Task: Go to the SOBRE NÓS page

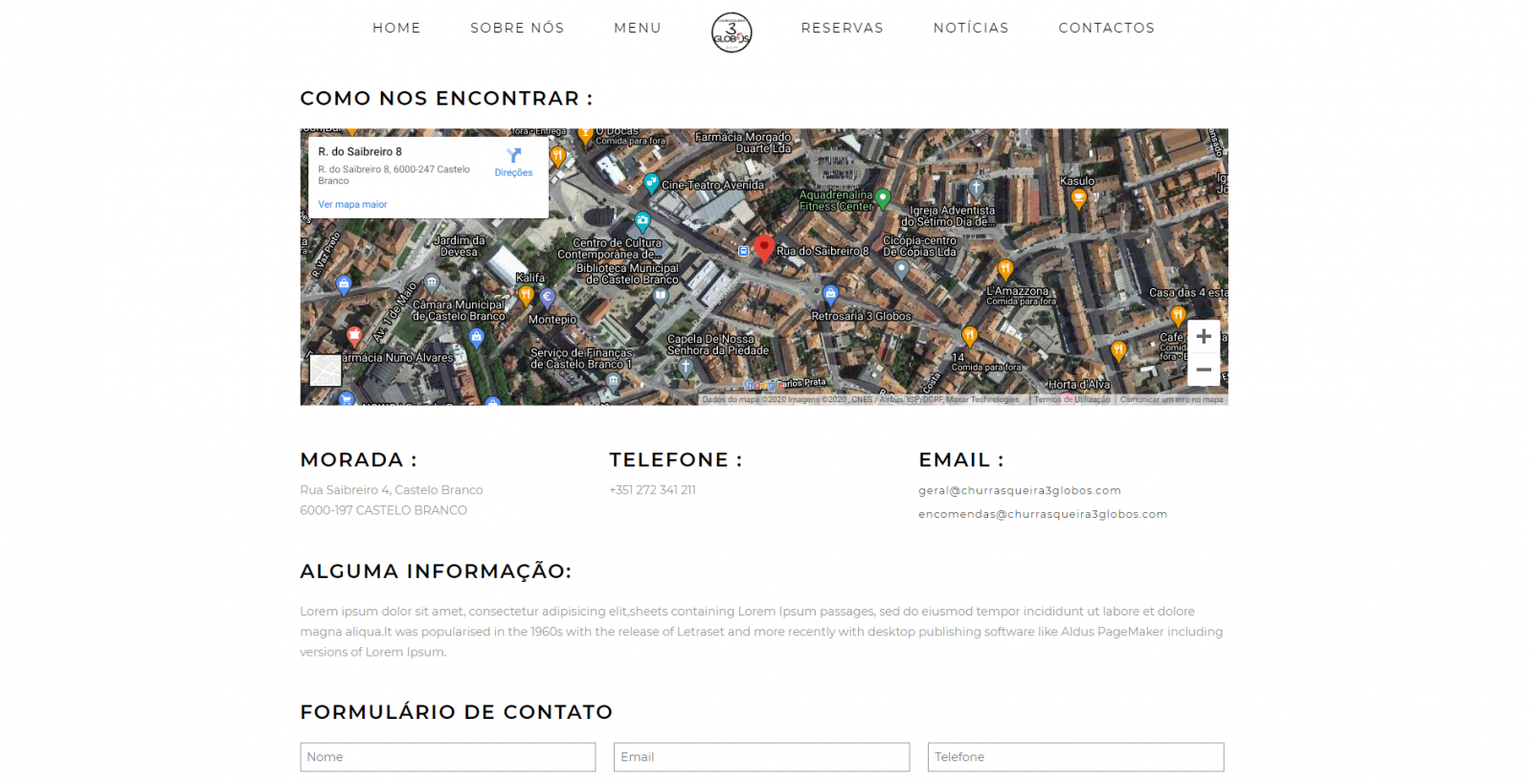Action: (517, 28)
